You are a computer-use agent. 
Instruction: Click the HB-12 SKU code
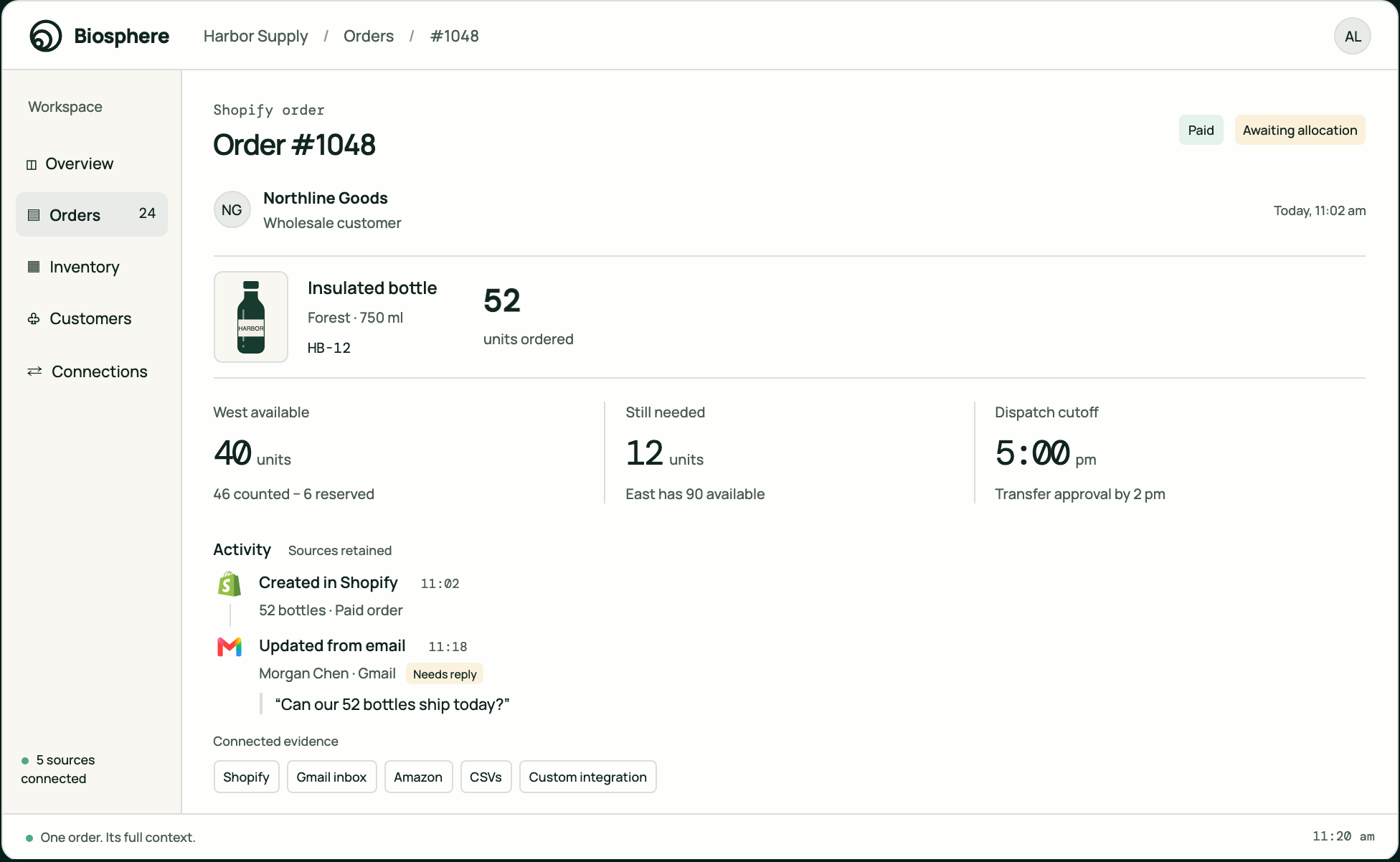pos(329,348)
